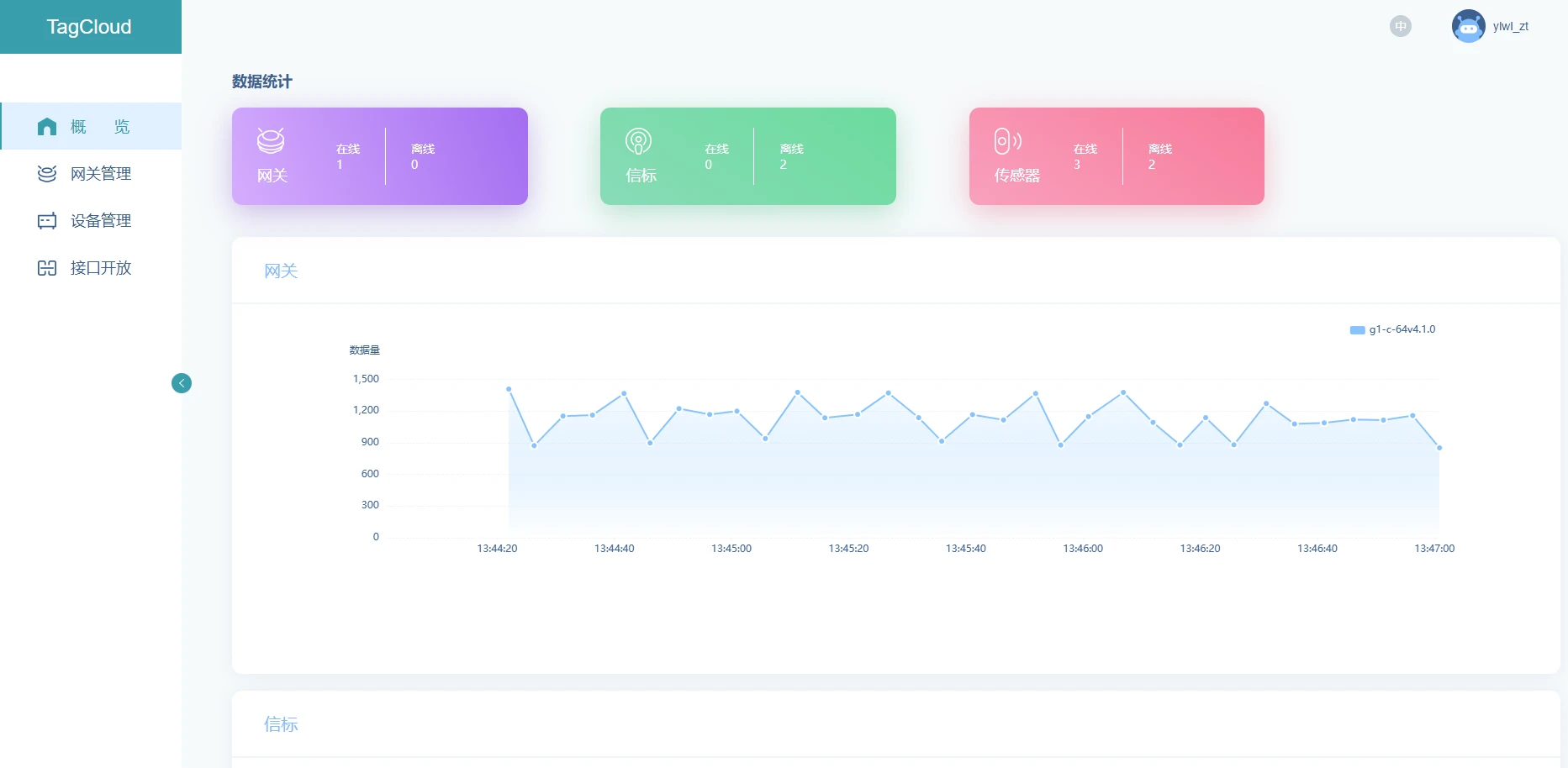Click the blue g1-c-64v4.1.0 legend swatch

[1357, 330]
